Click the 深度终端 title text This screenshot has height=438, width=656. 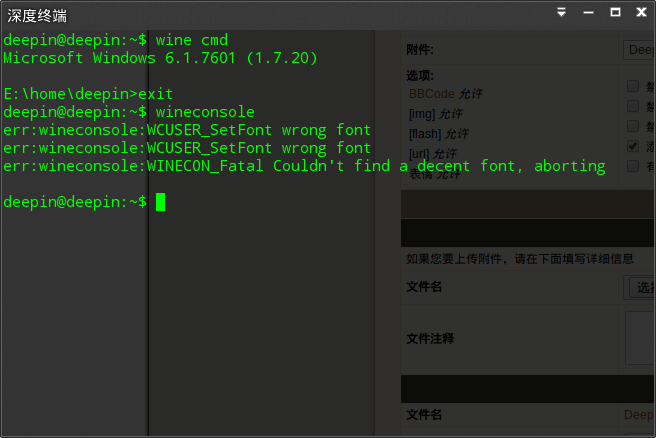click(37, 16)
